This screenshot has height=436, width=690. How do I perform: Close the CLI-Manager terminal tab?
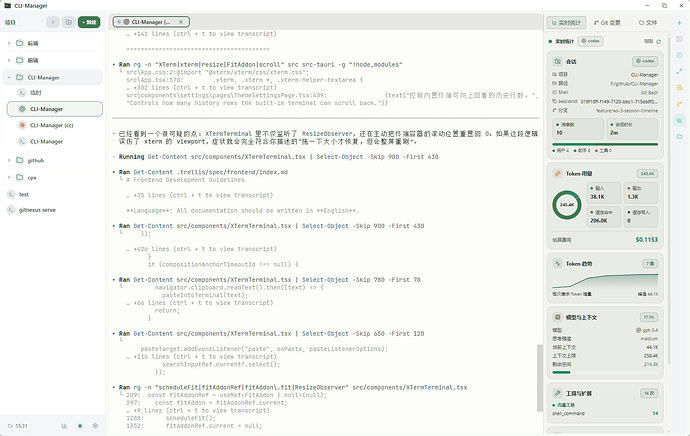click(x=181, y=22)
